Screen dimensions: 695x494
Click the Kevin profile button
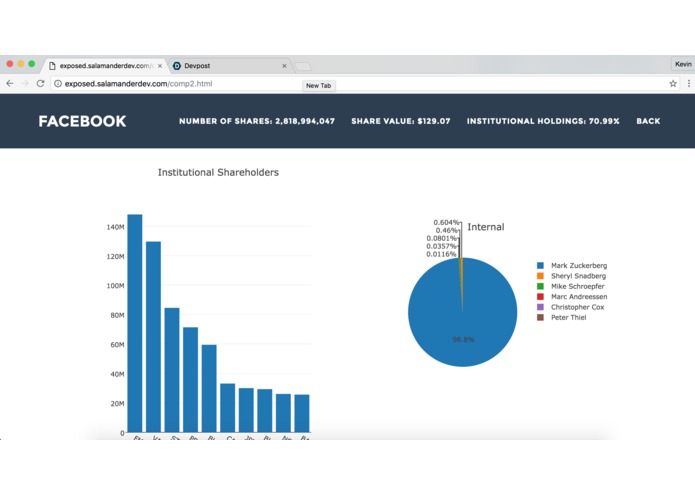683,64
